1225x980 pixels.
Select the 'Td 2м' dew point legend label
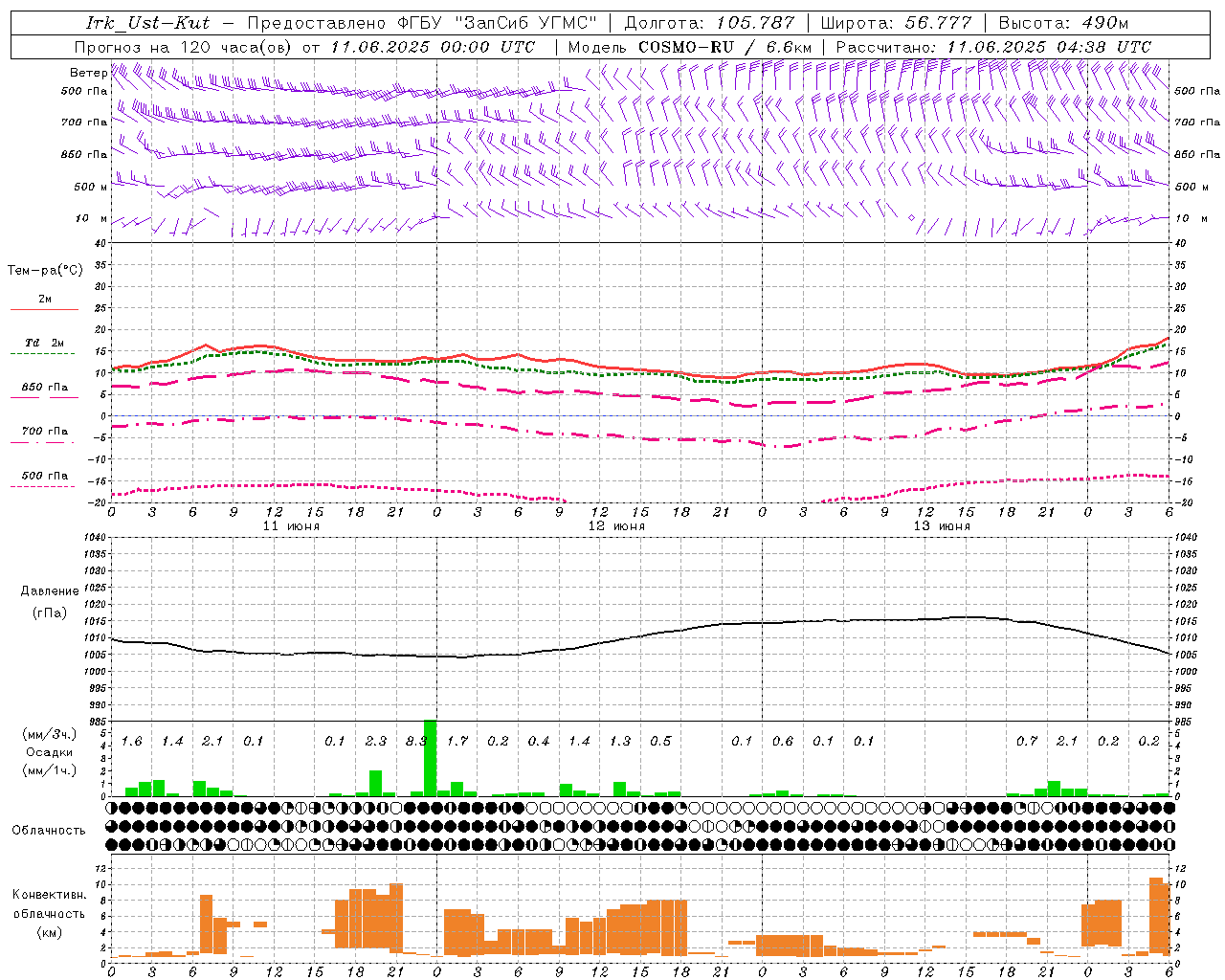tap(44, 343)
